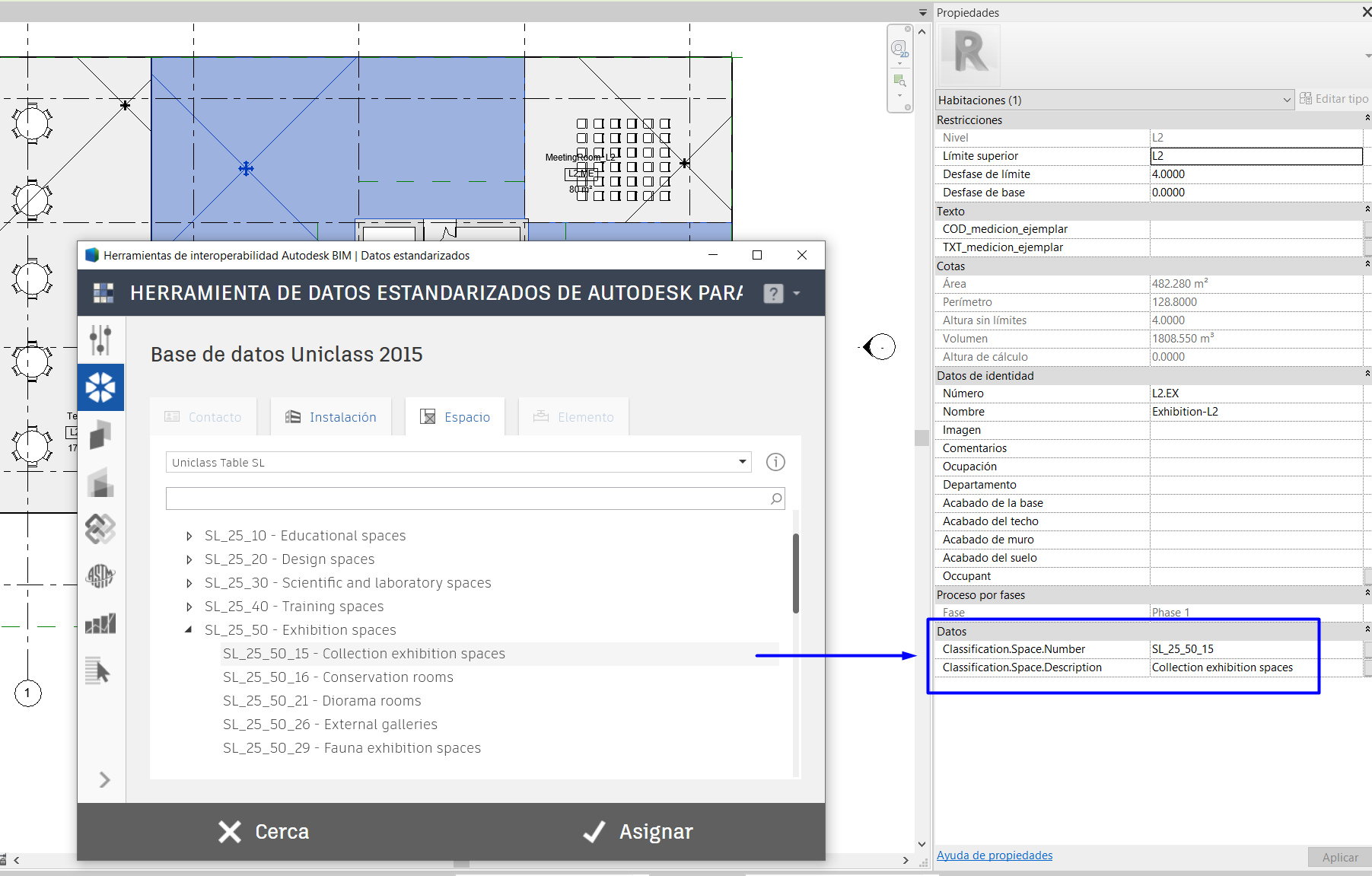Select the gray building sidebar icon

[100, 482]
